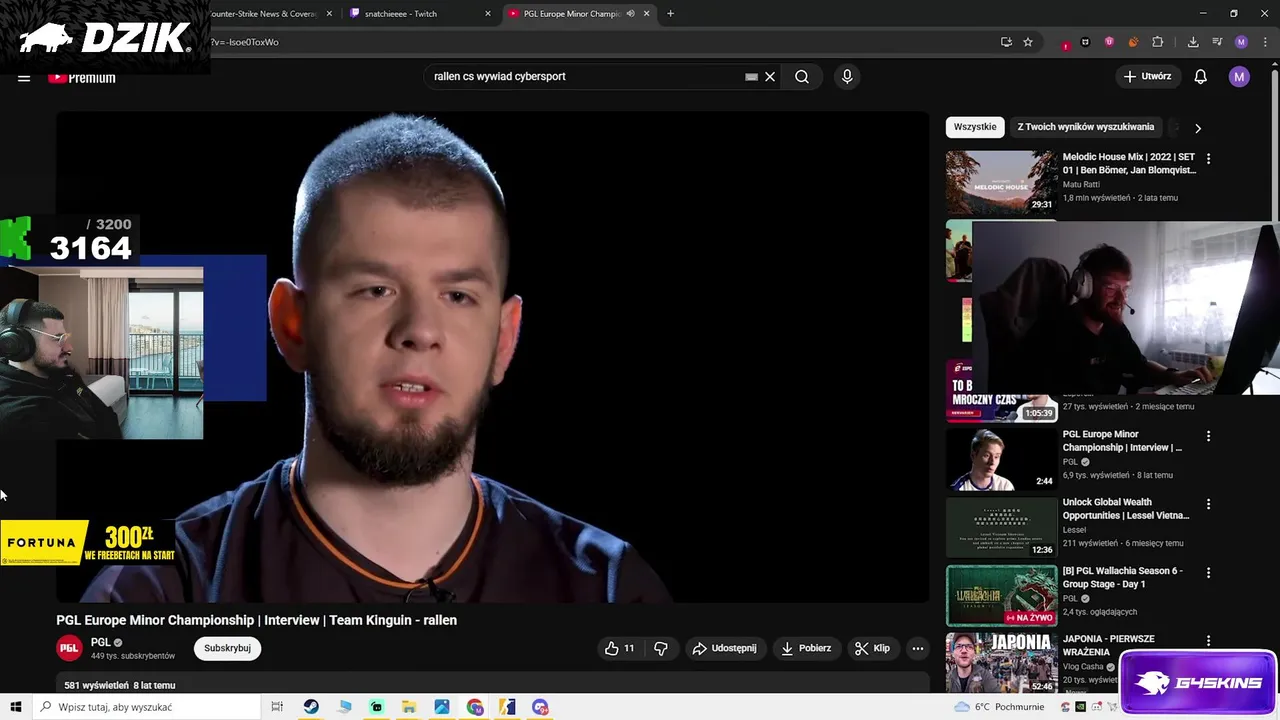Click the main video player

492,357
